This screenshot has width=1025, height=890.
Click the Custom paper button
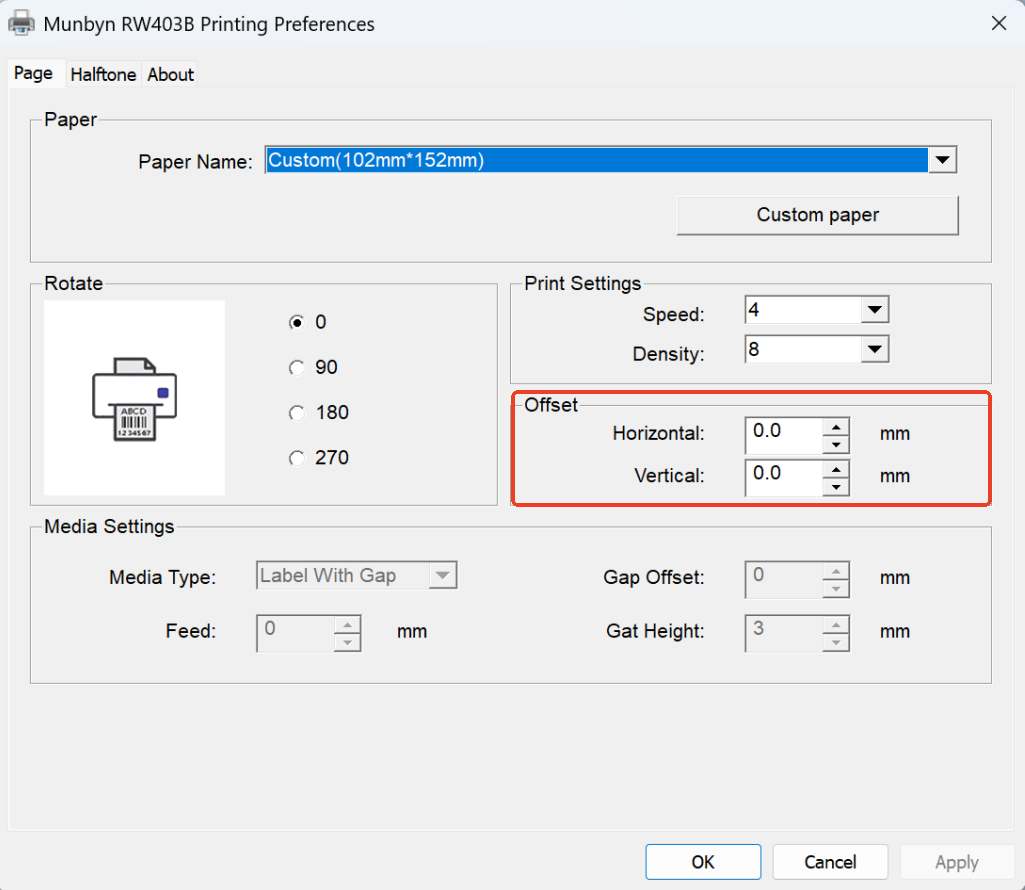[818, 215]
